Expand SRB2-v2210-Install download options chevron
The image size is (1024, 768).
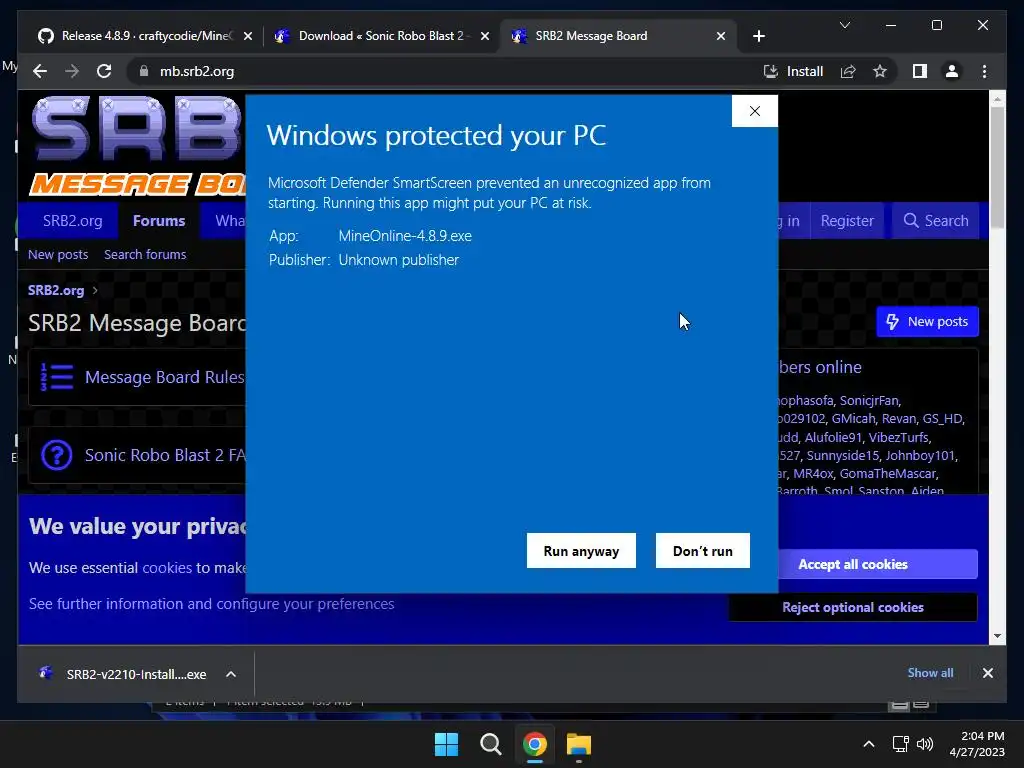pos(231,674)
